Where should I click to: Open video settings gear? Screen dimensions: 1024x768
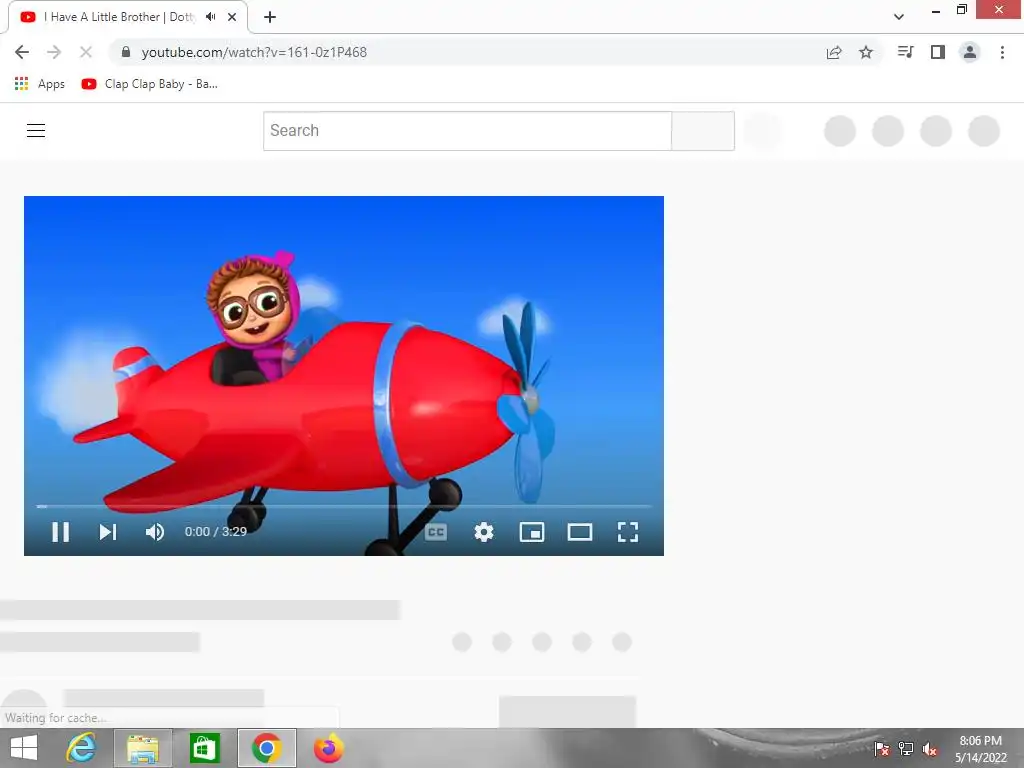pyautogui.click(x=484, y=532)
